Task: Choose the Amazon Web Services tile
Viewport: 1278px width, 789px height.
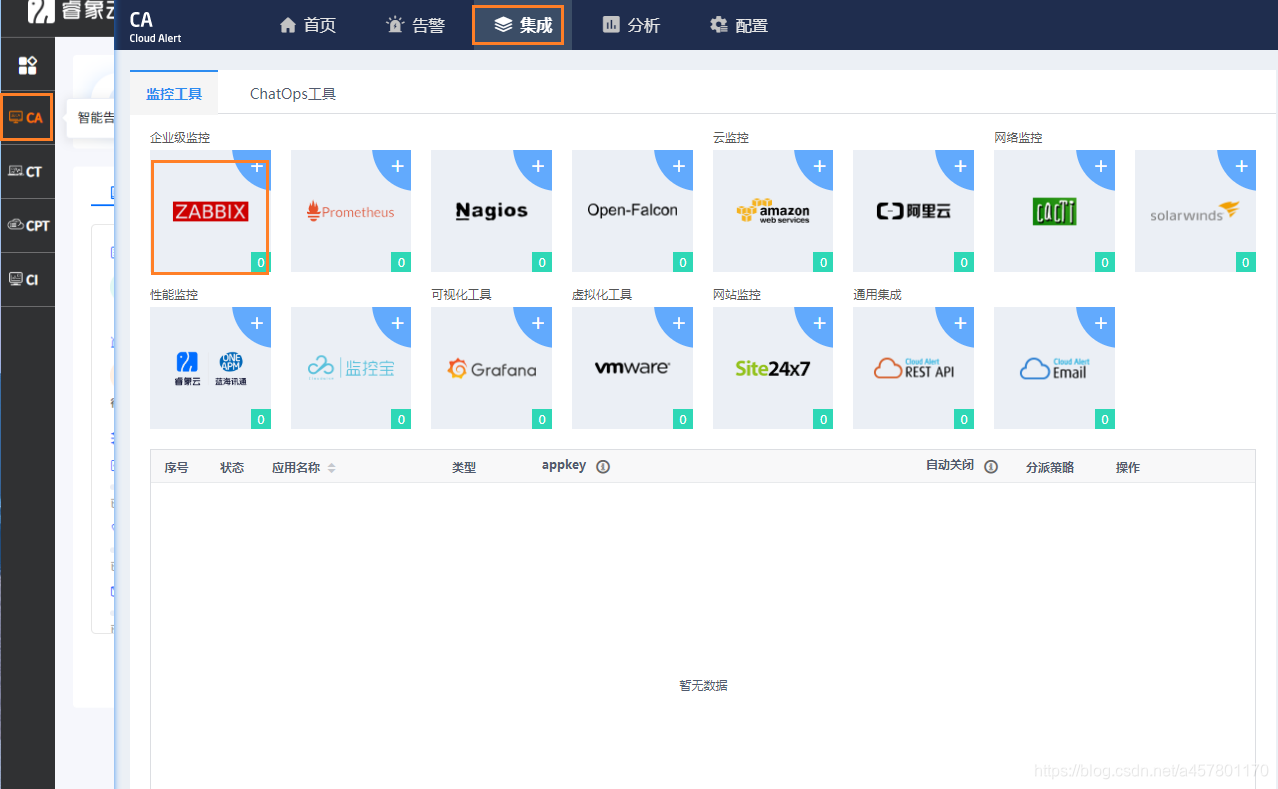Action: (773, 211)
